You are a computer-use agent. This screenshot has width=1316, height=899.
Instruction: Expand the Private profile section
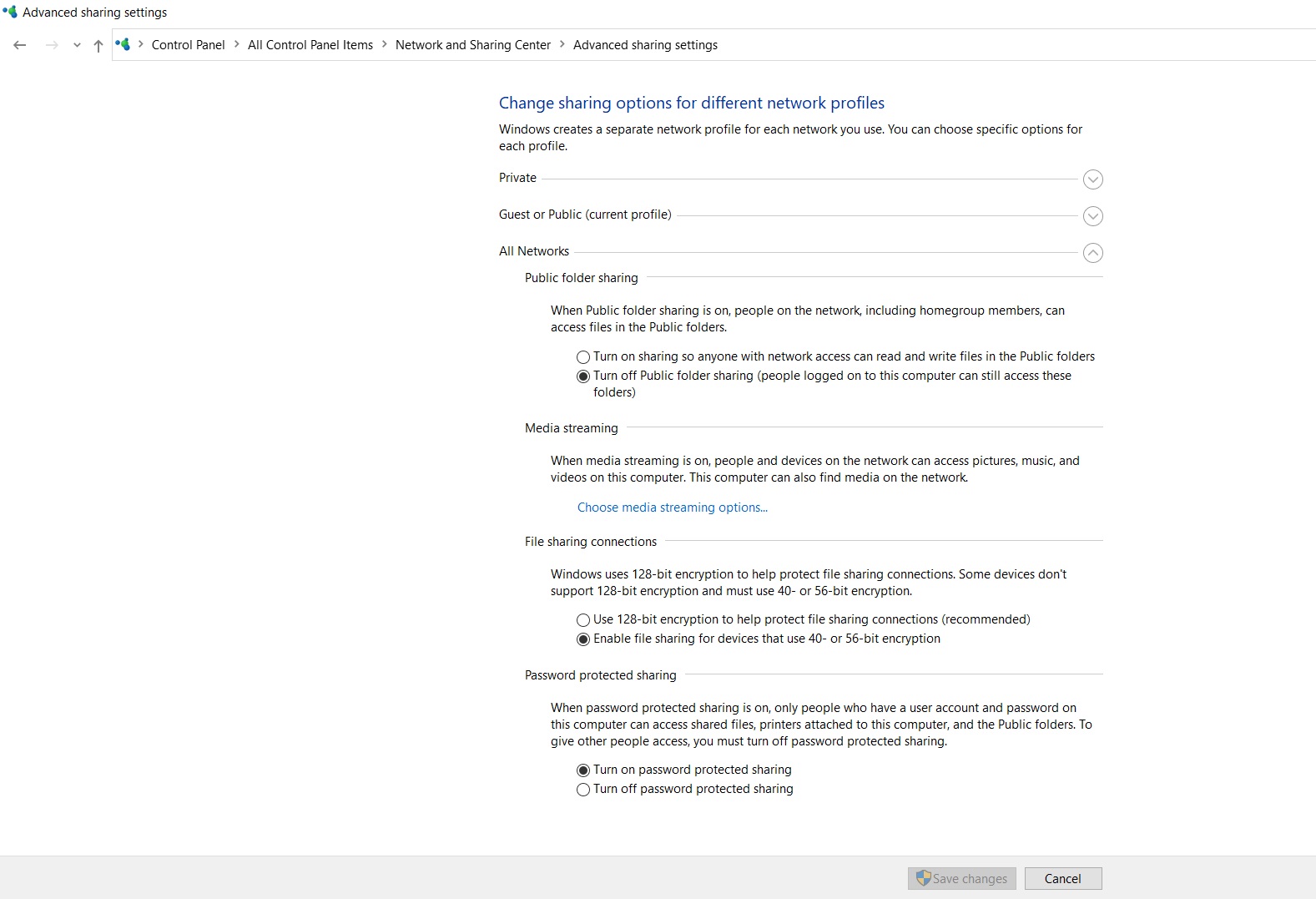[1092, 179]
